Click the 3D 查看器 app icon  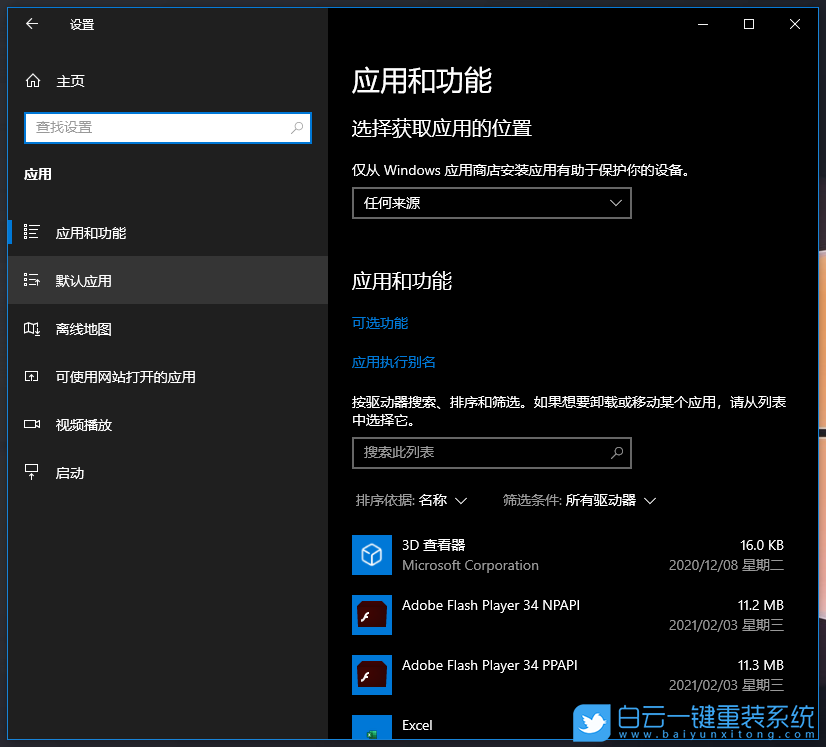pos(371,555)
